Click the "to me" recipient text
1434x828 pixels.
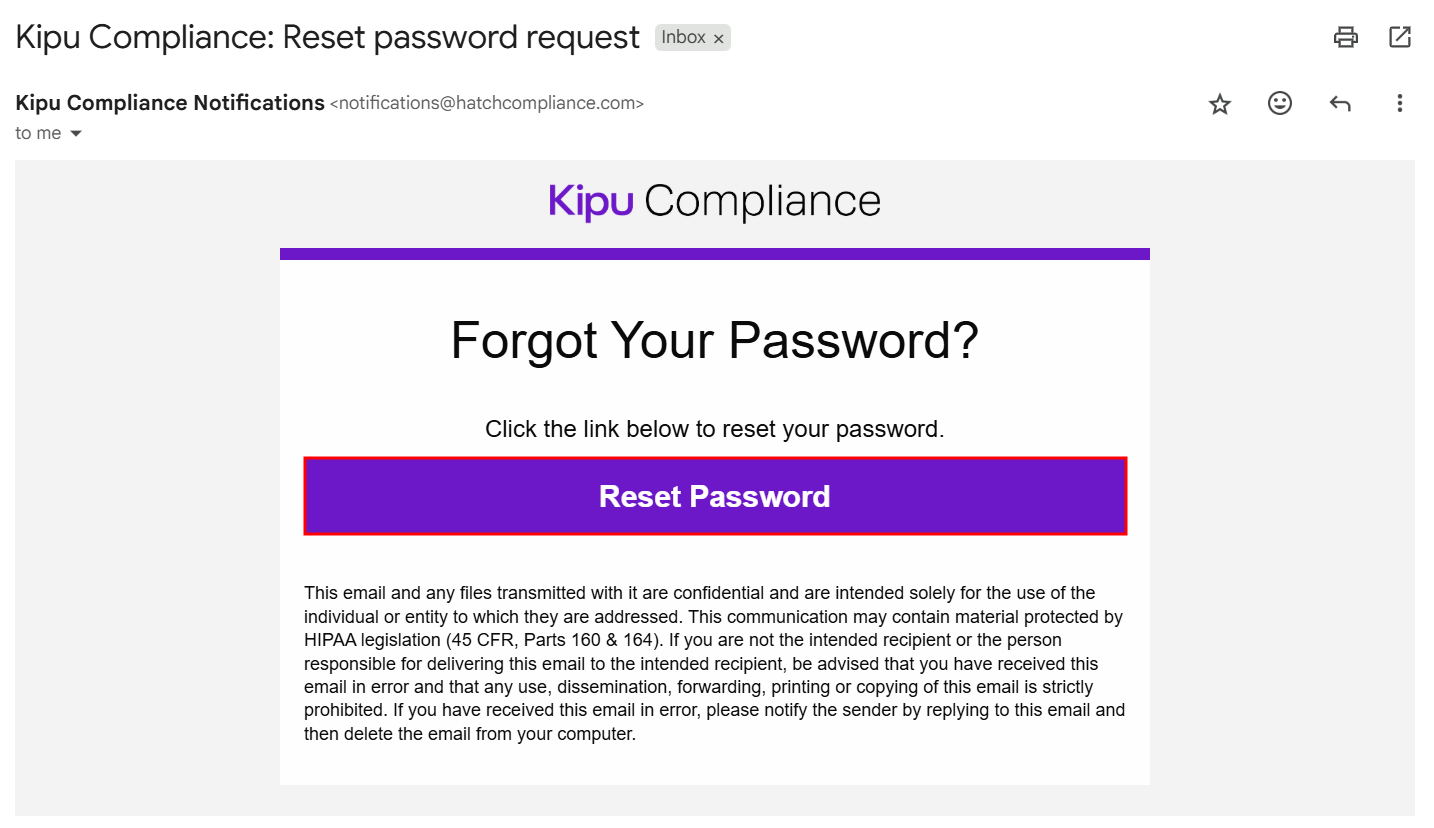(x=38, y=134)
